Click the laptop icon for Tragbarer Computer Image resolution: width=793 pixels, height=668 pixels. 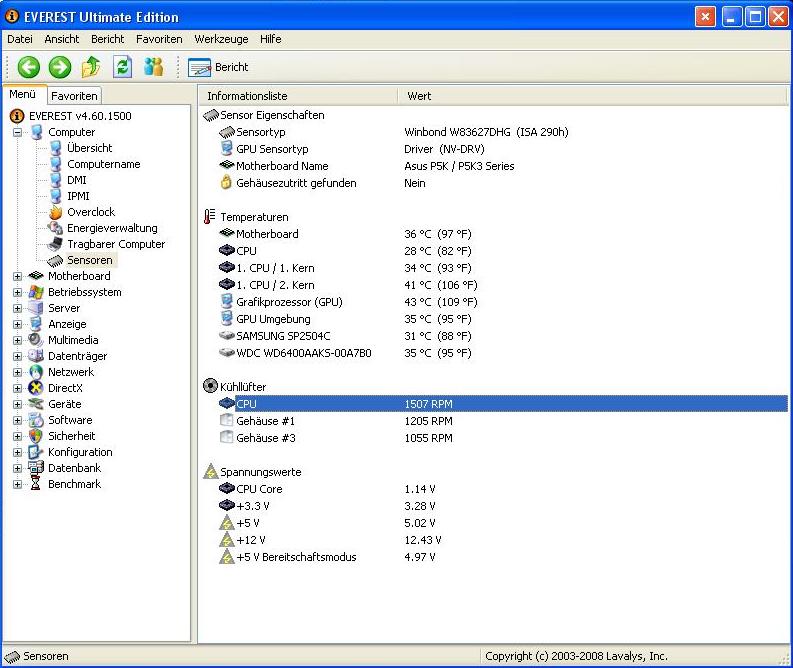coord(55,244)
